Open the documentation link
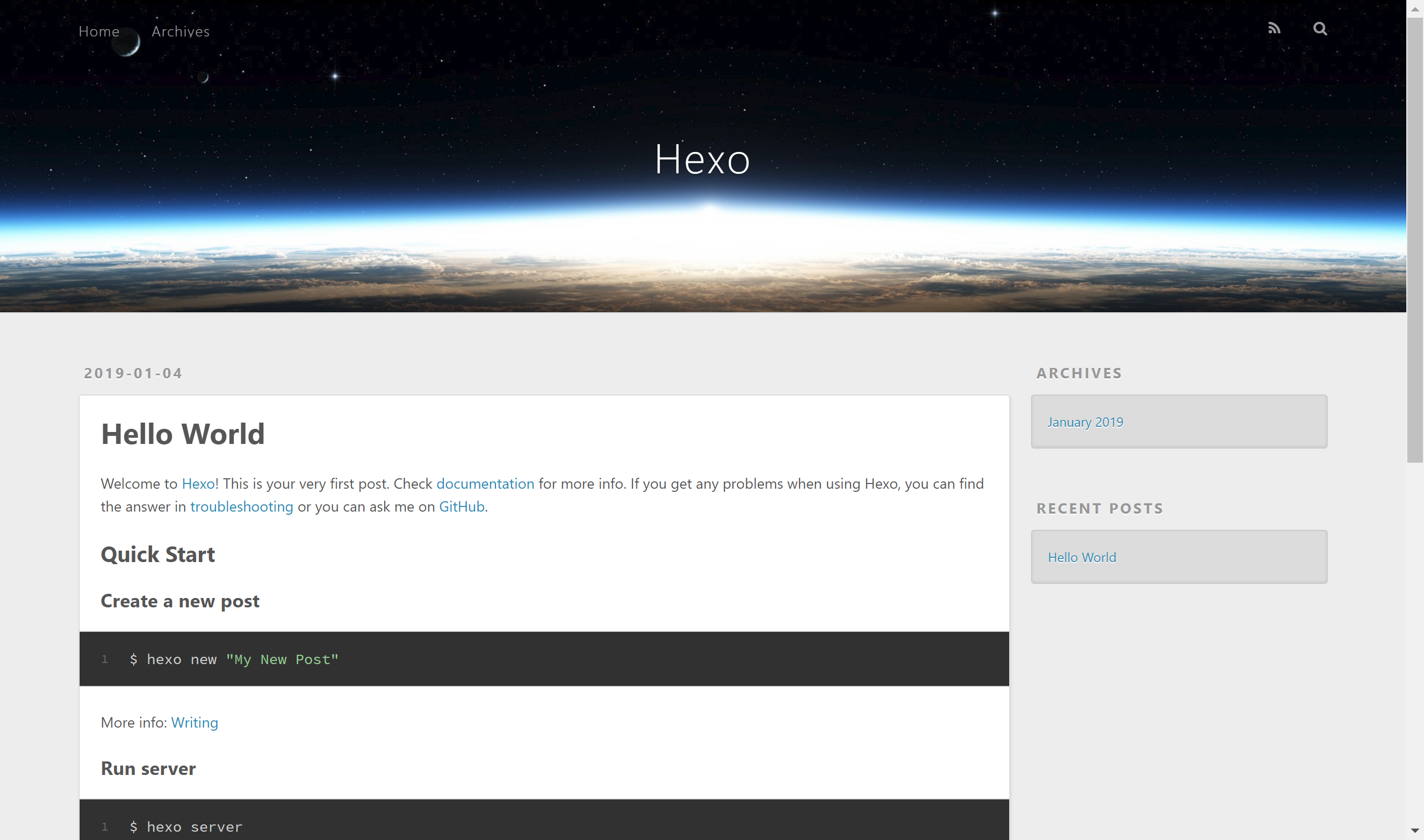Viewport: 1424px width, 840px height. (x=485, y=483)
